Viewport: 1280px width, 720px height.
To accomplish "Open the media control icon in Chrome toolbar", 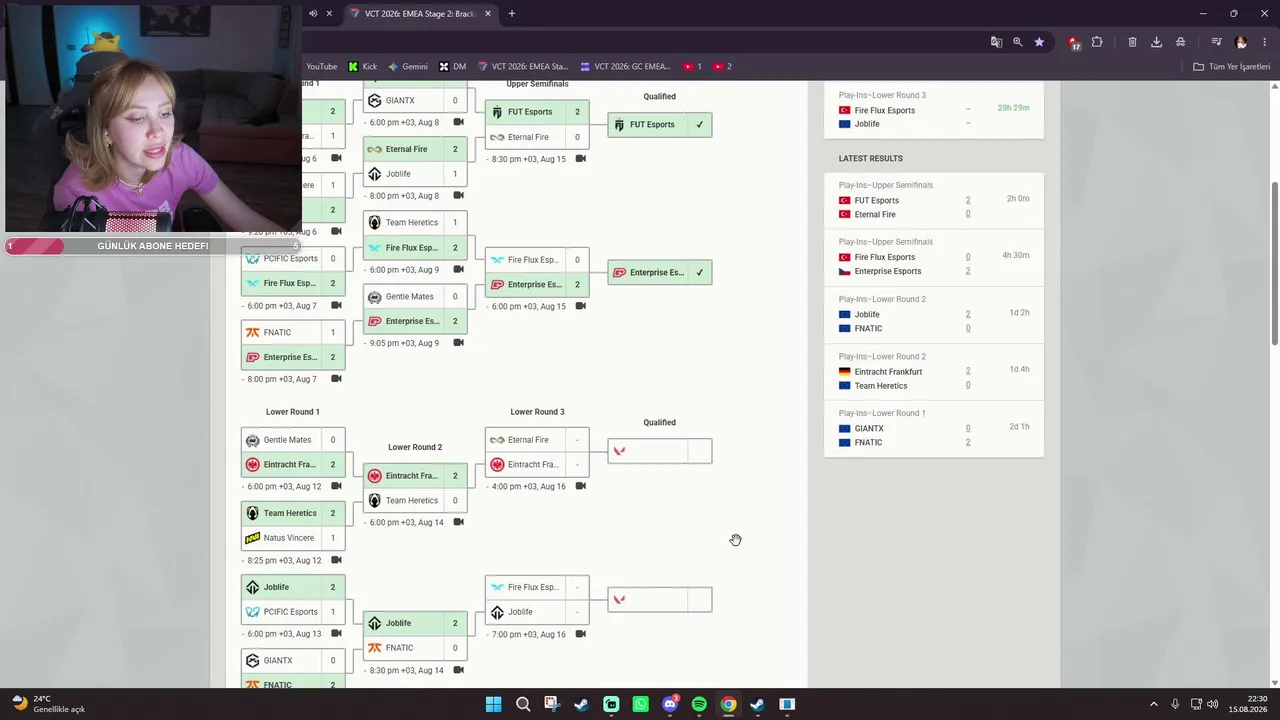I will (1216, 42).
